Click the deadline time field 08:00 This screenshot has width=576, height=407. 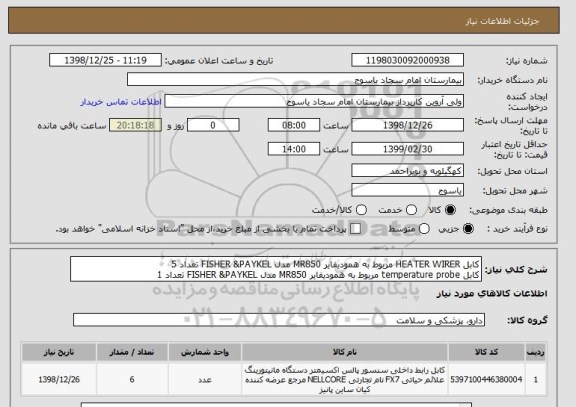pyautogui.click(x=294, y=125)
